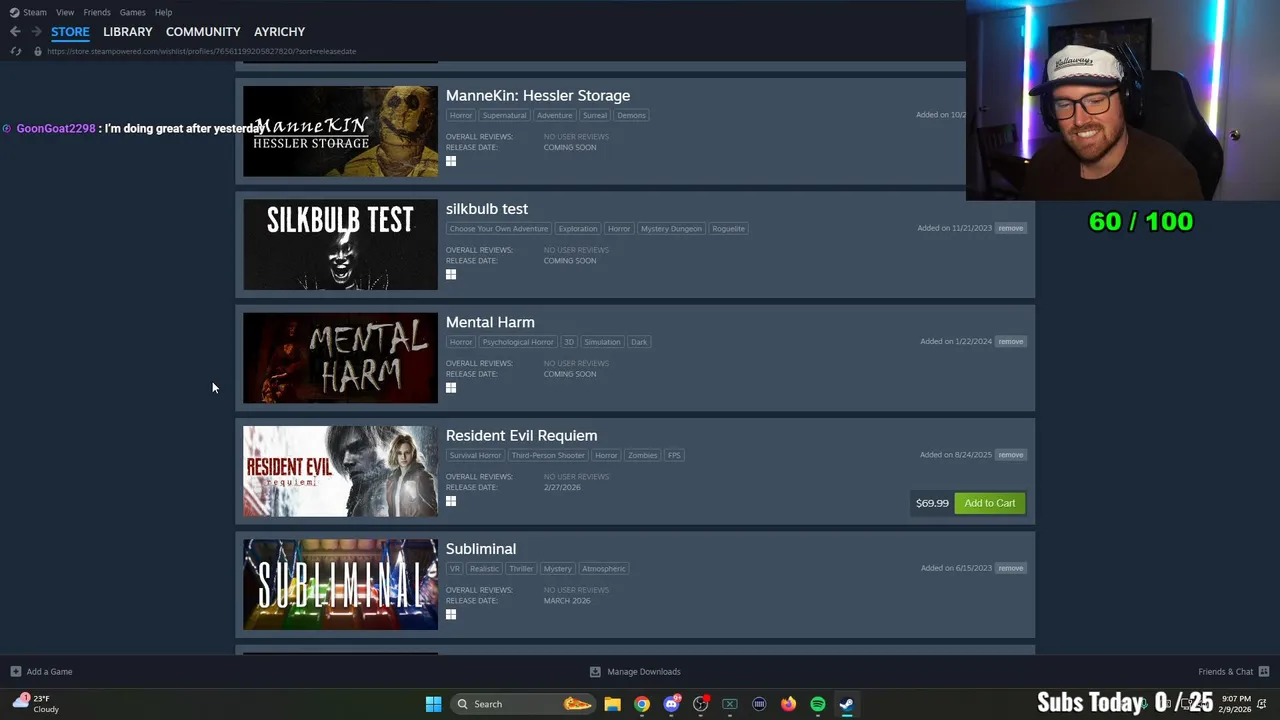The height and width of the screenshot is (720, 1280).
Task: Click the Windows taskbar Search box
Action: [x=524, y=704]
